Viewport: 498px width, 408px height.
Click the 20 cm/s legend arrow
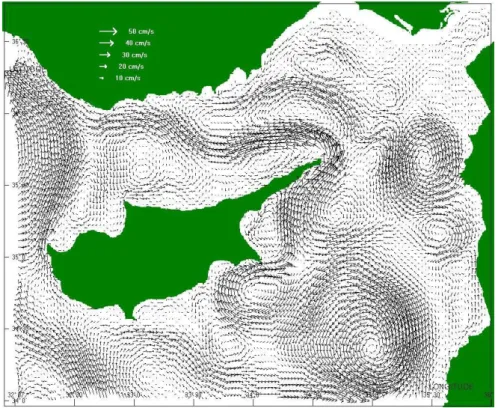(x=103, y=66)
